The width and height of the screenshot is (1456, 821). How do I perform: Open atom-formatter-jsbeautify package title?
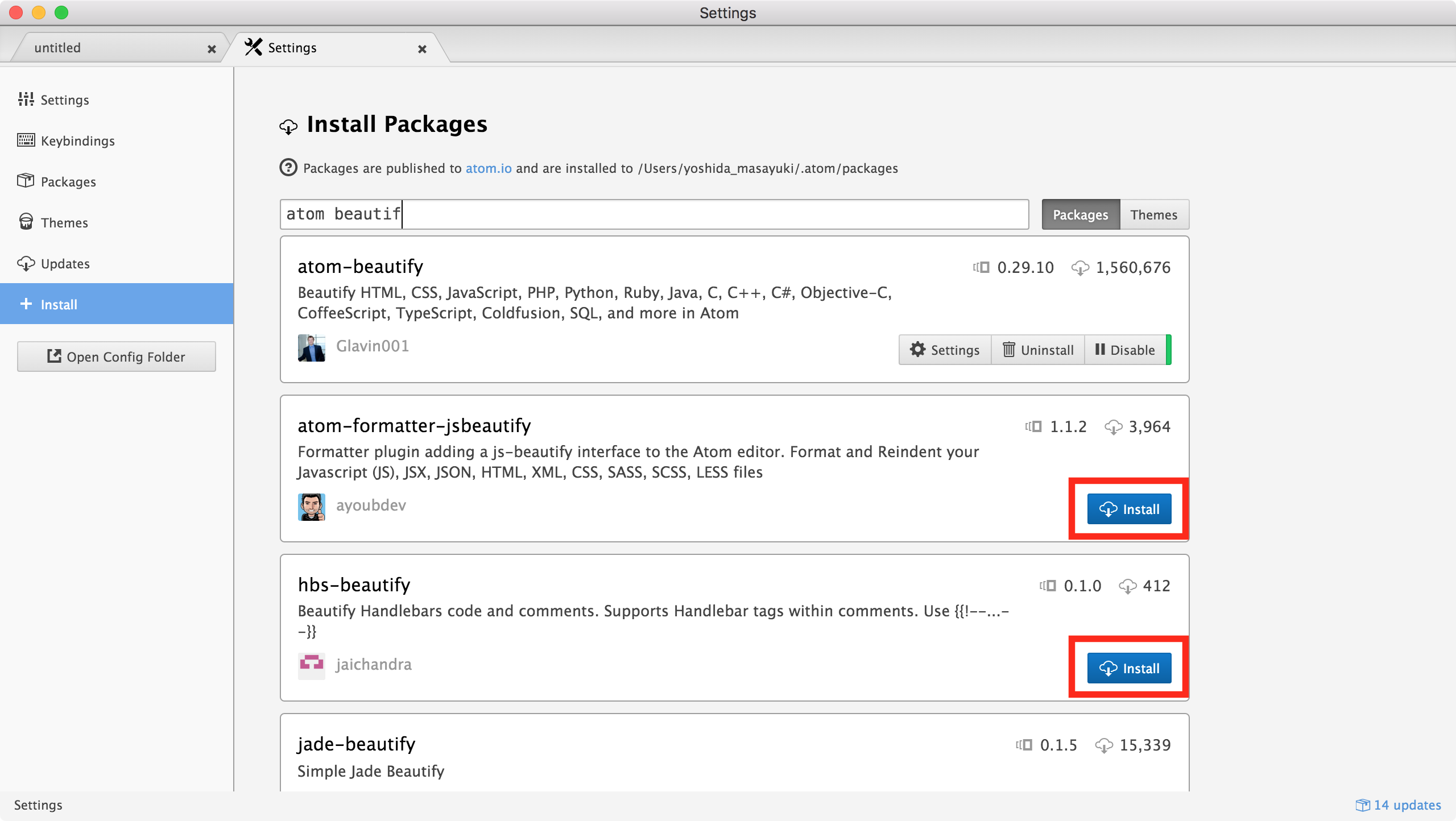point(415,425)
